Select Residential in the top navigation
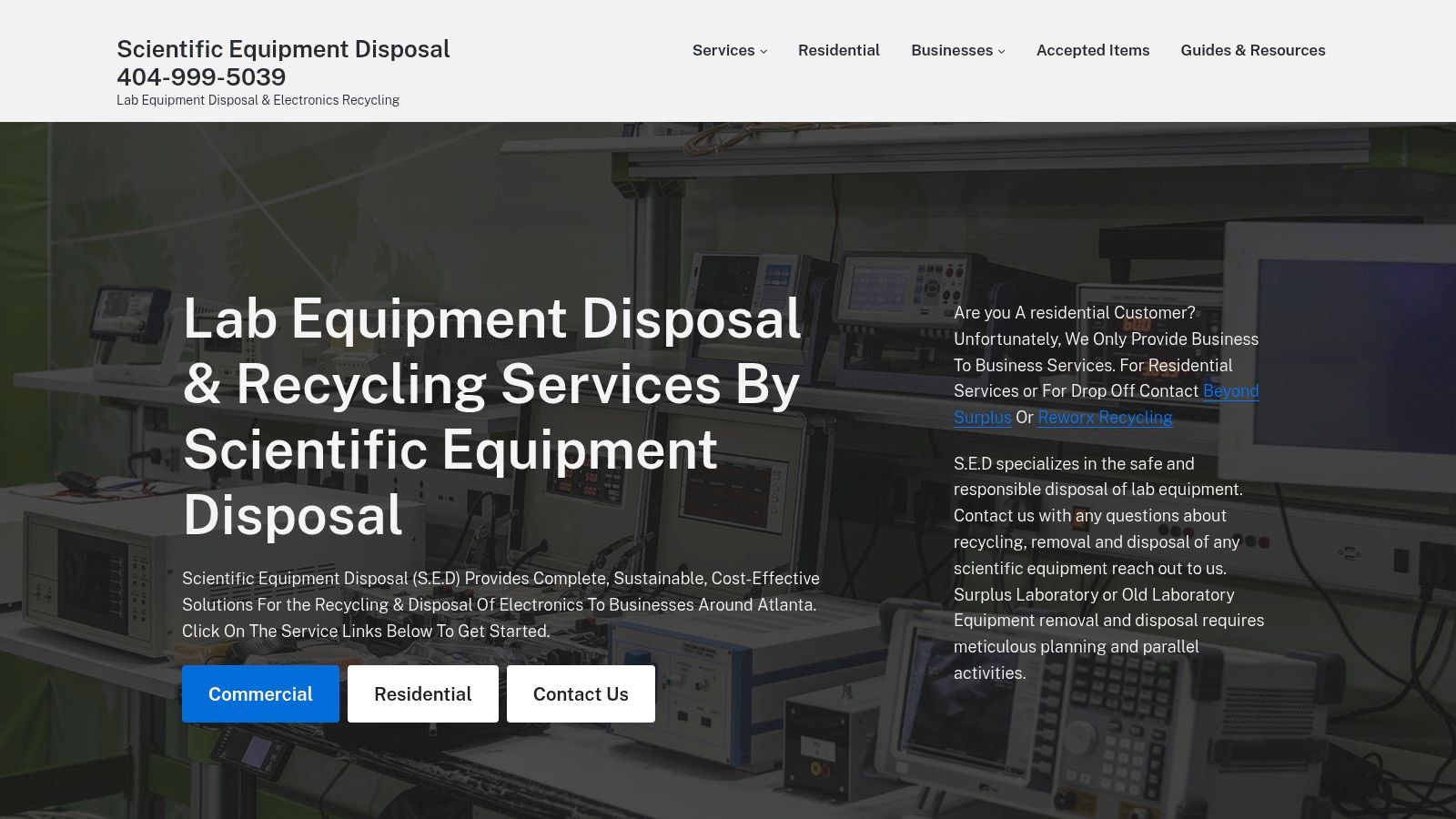The image size is (1456, 819). (x=838, y=50)
